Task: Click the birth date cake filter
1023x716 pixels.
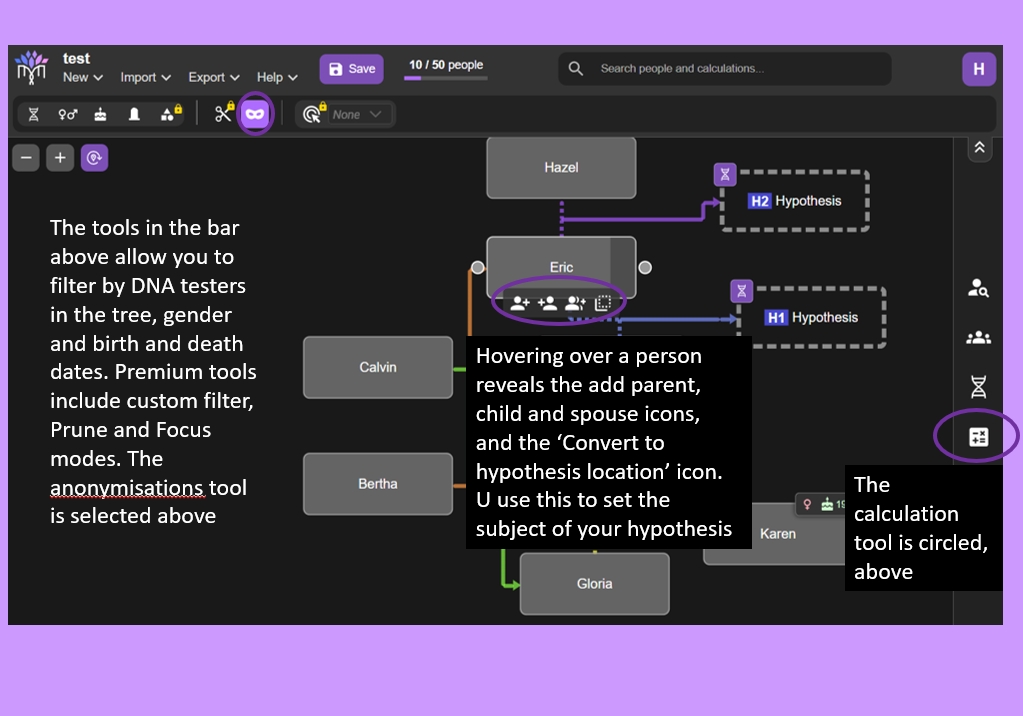Action: [x=100, y=114]
